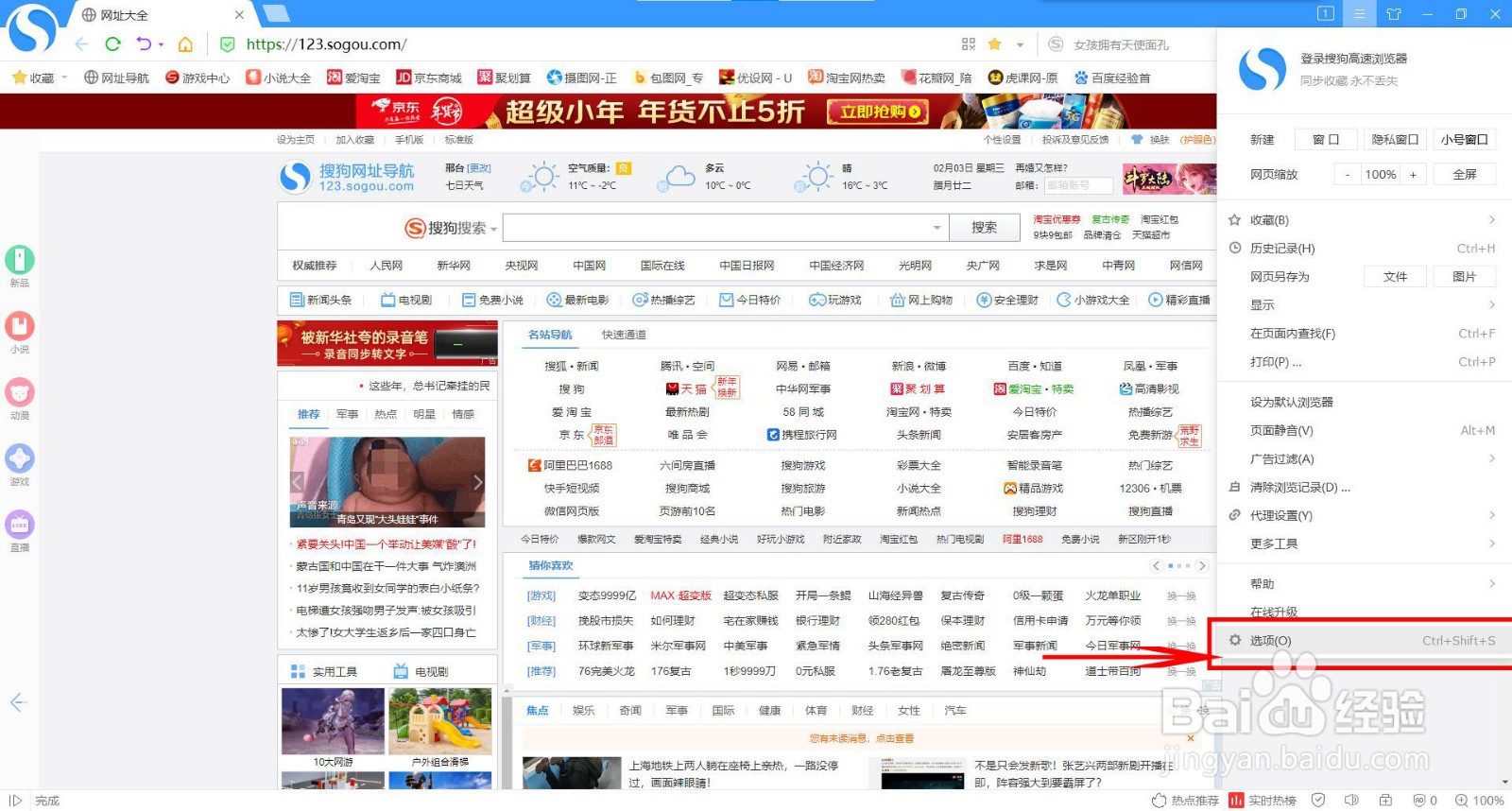
Task: Increase page zoom with plus button
Action: pyautogui.click(x=1414, y=174)
